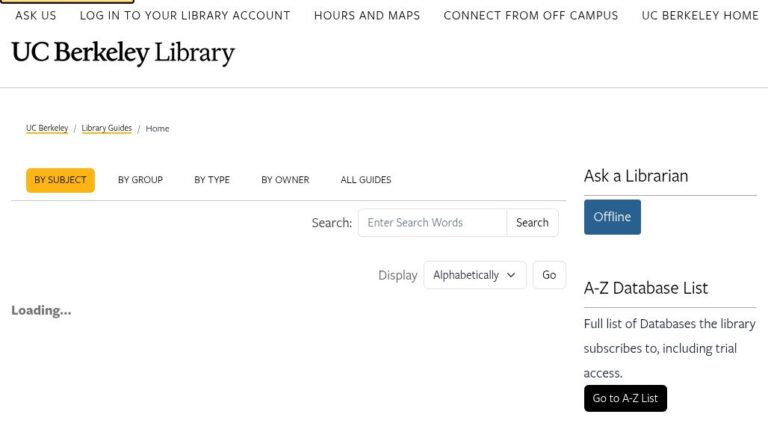Click the Offline chat button
The image size is (768, 432).
612,217
